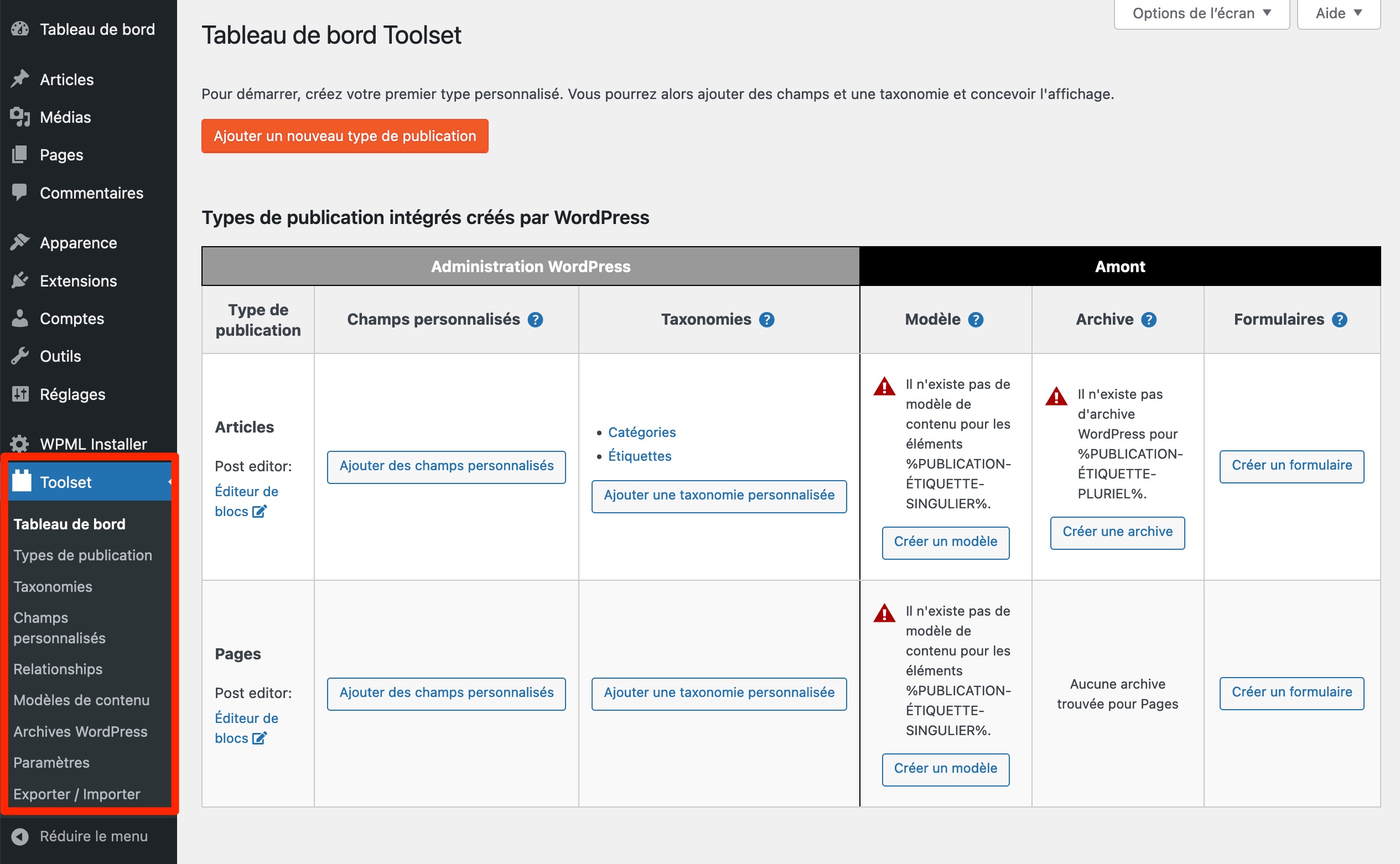Click edit icon beside Pages Éditeur de blocs

260,738
